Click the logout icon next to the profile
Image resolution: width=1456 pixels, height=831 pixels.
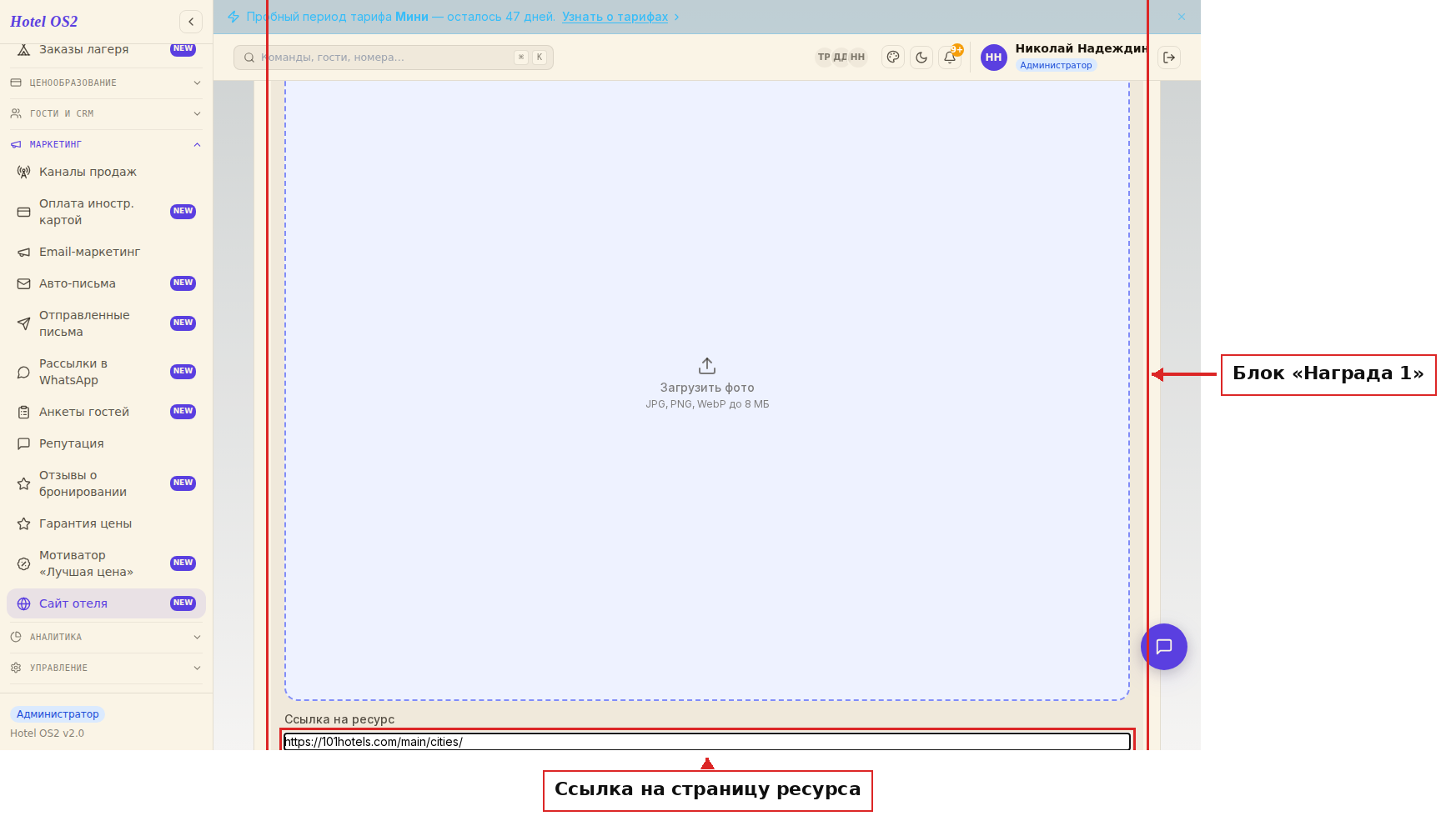tap(1169, 58)
